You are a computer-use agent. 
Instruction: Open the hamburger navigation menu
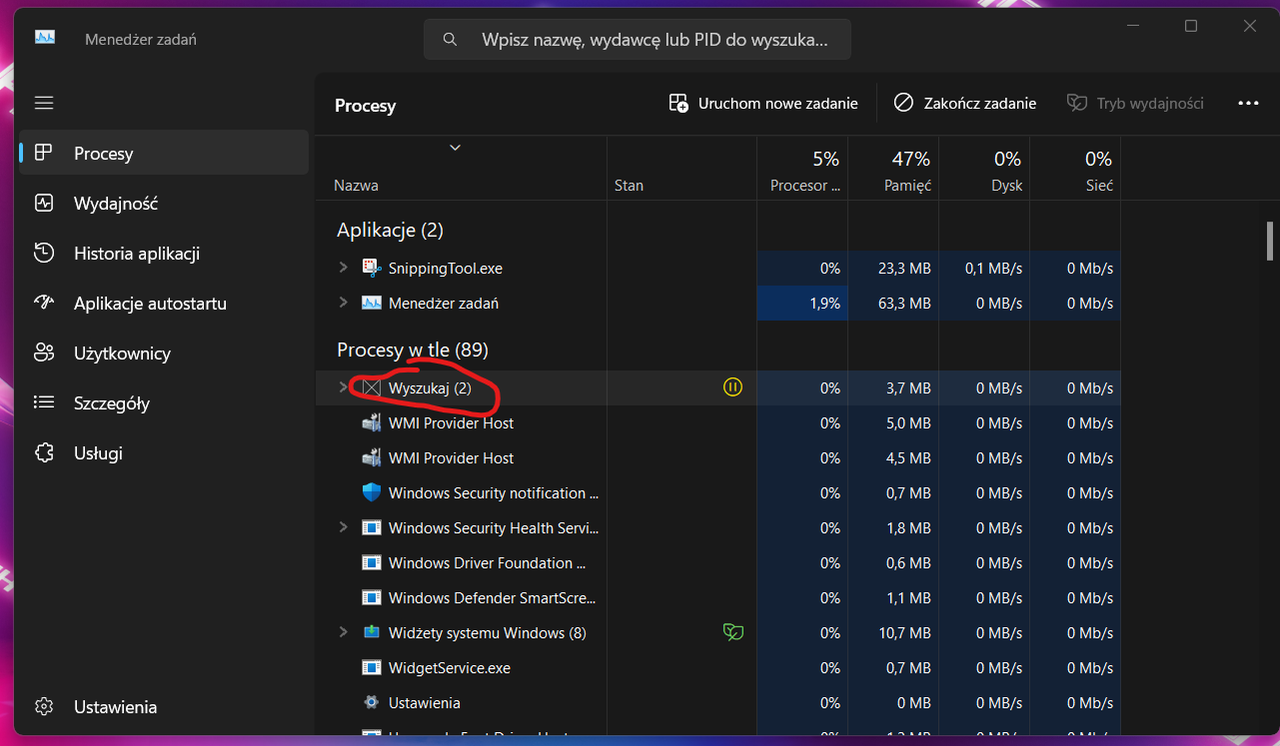point(44,103)
